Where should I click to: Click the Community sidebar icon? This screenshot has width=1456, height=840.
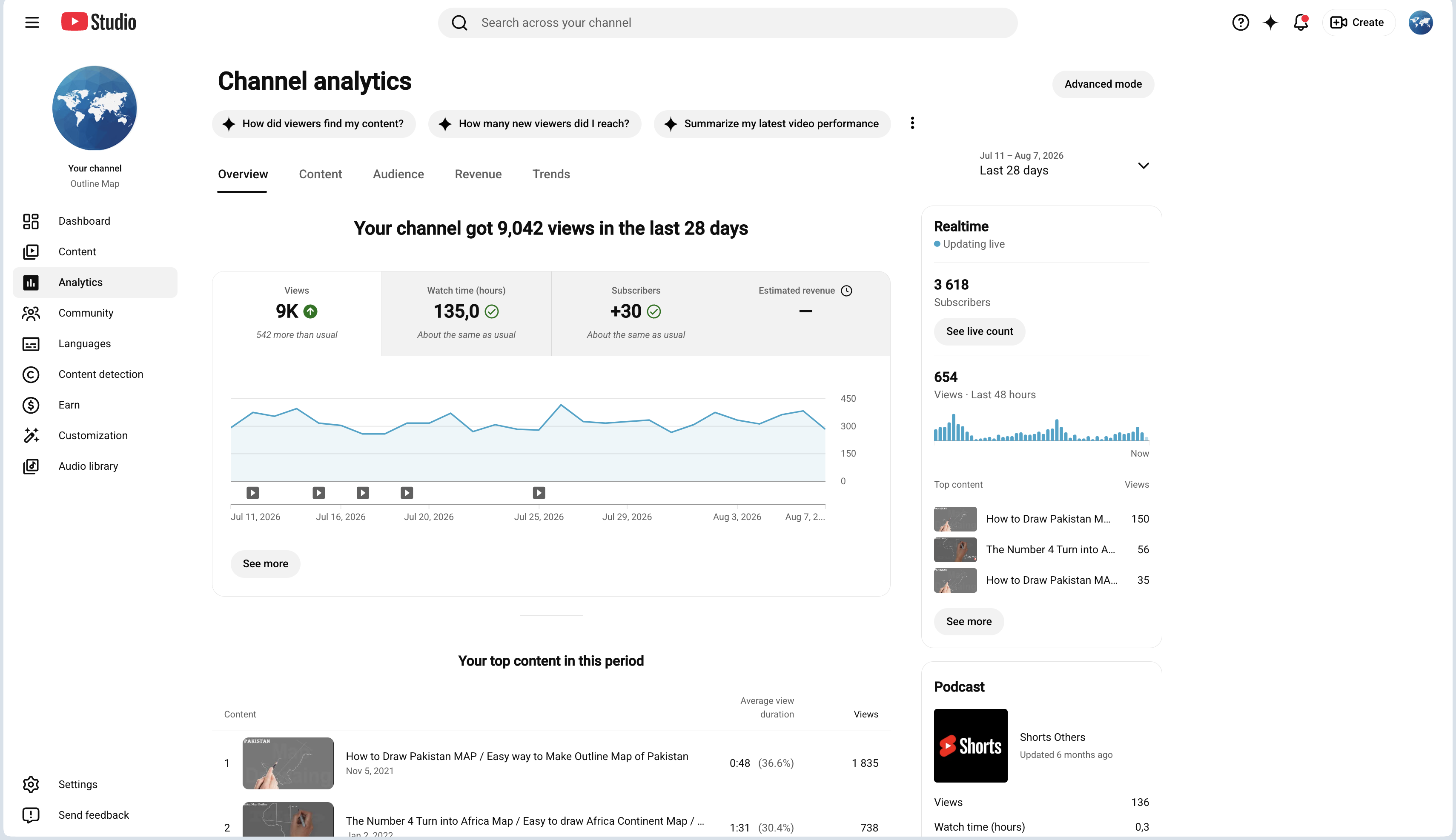(31, 313)
